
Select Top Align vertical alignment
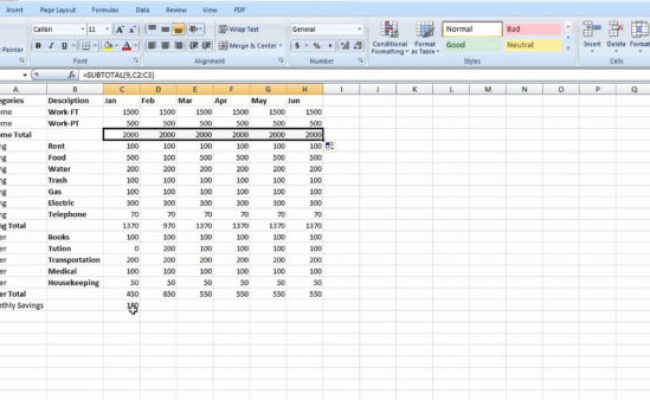[152, 29]
